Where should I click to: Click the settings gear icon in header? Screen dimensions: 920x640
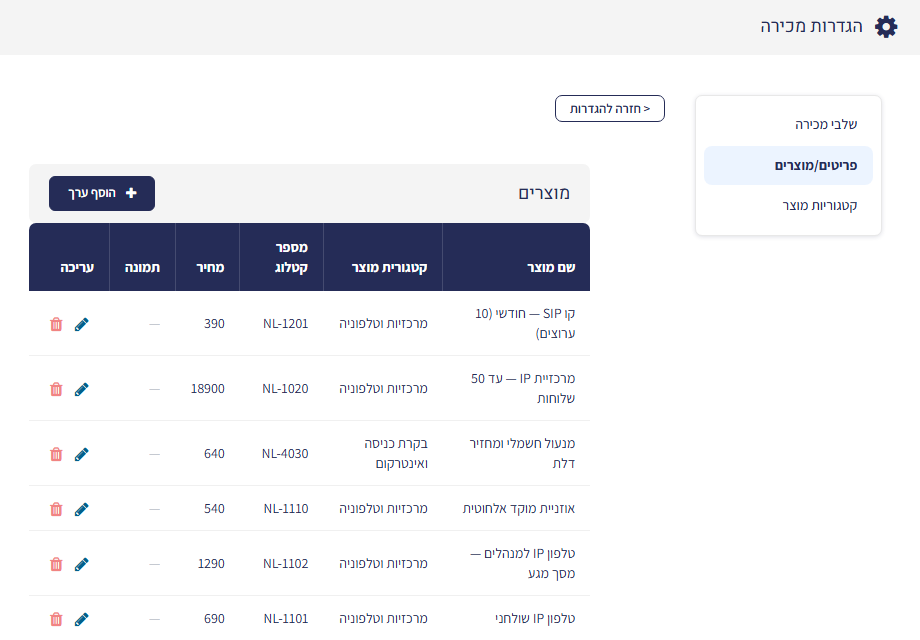tap(886, 27)
